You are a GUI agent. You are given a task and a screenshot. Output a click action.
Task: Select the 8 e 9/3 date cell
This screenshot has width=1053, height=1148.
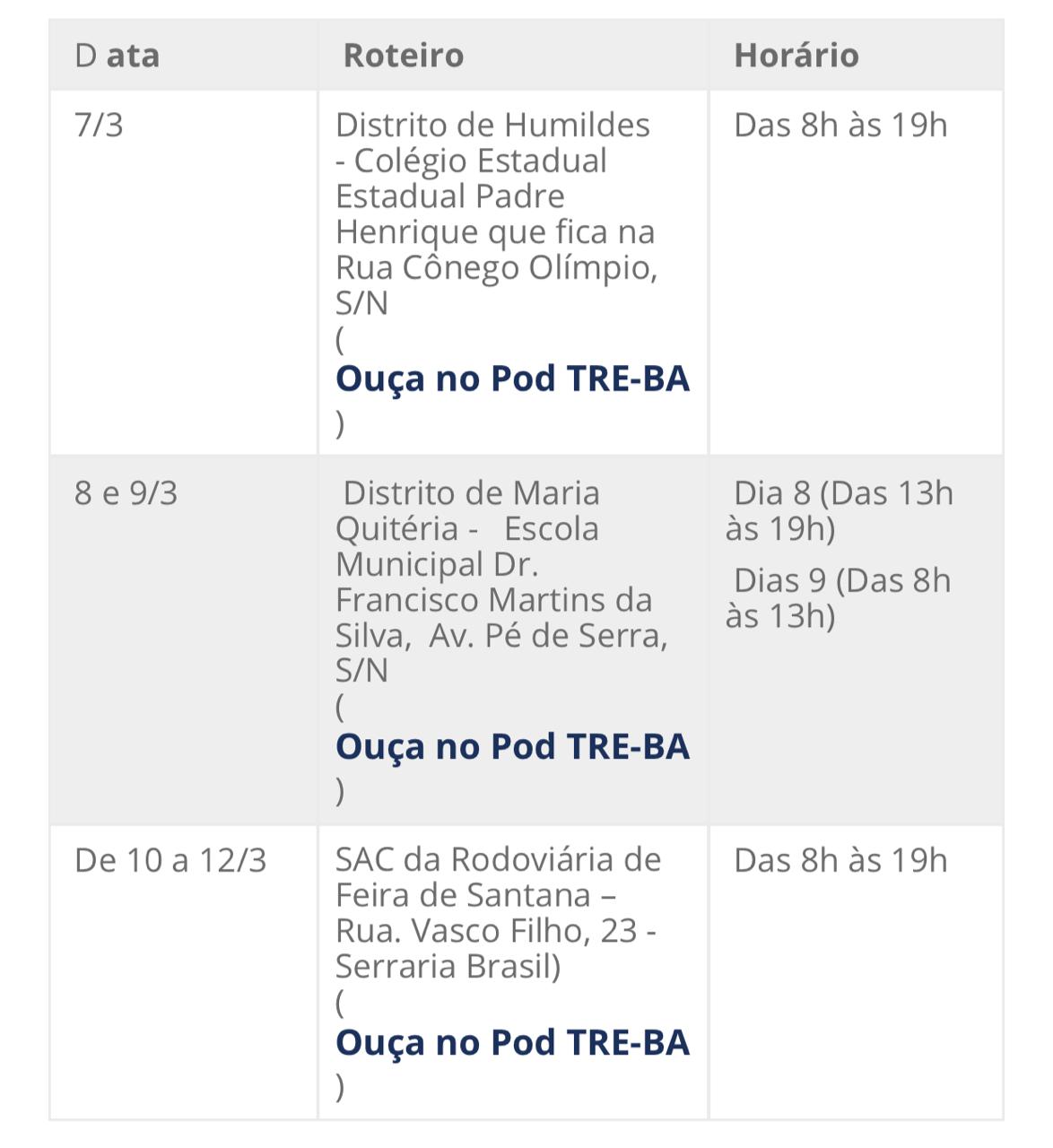click(126, 493)
